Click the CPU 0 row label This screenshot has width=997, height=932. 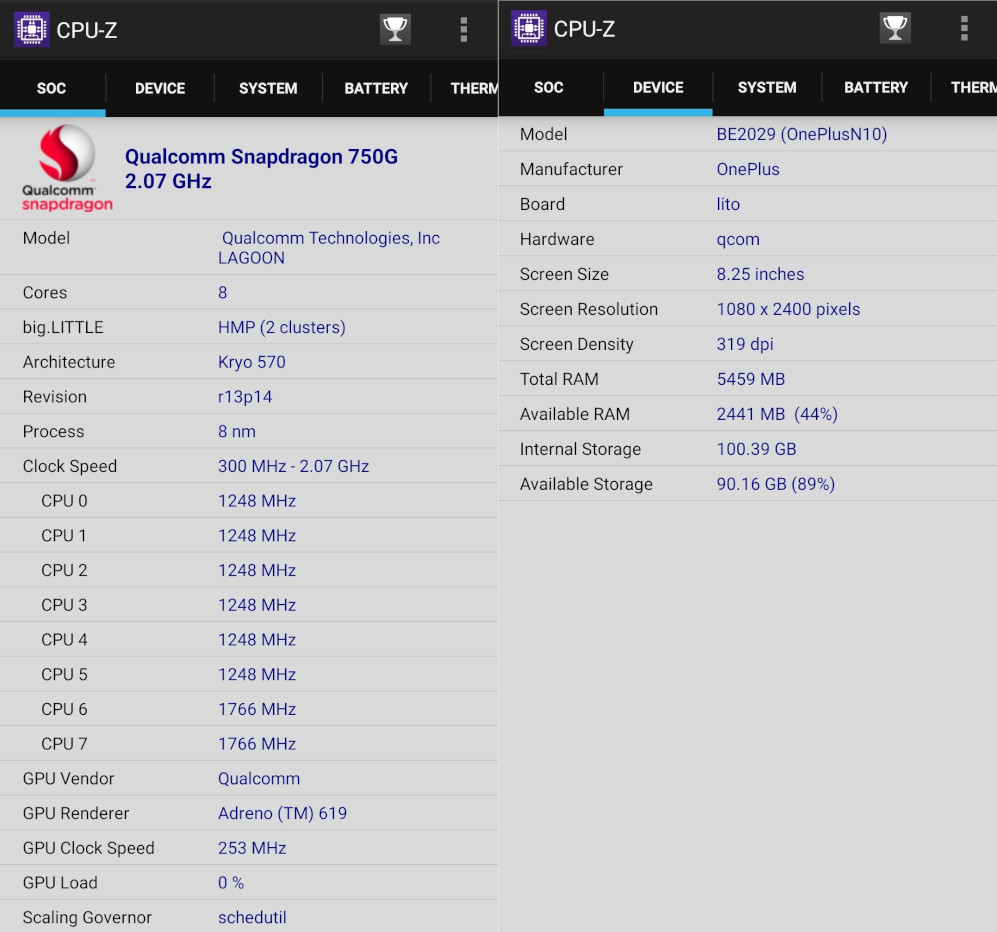(64, 501)
